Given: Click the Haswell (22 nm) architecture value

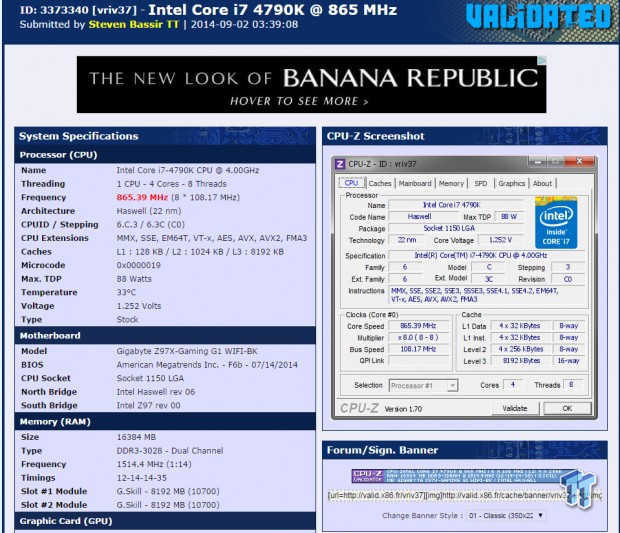Looking at the screenshot, I should tap(149, 211).
